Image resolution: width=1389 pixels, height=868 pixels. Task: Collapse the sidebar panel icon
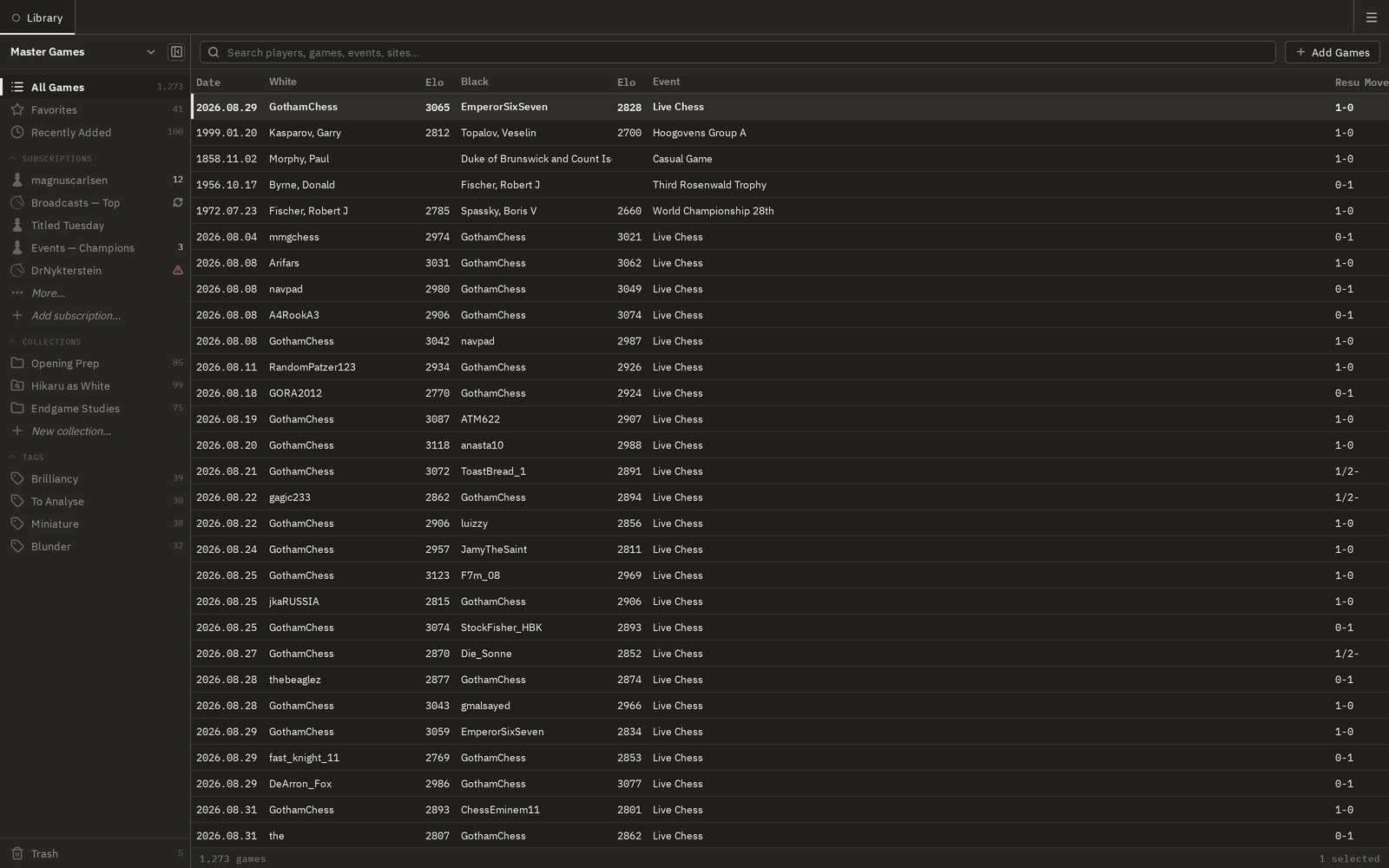point(176,52)
